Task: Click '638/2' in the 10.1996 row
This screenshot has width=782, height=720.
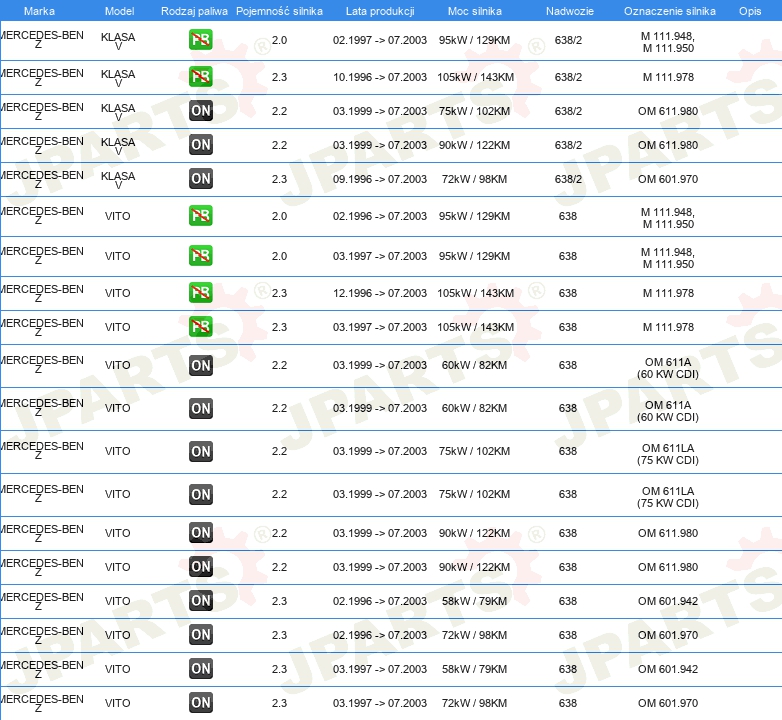Action: point(568,77)
